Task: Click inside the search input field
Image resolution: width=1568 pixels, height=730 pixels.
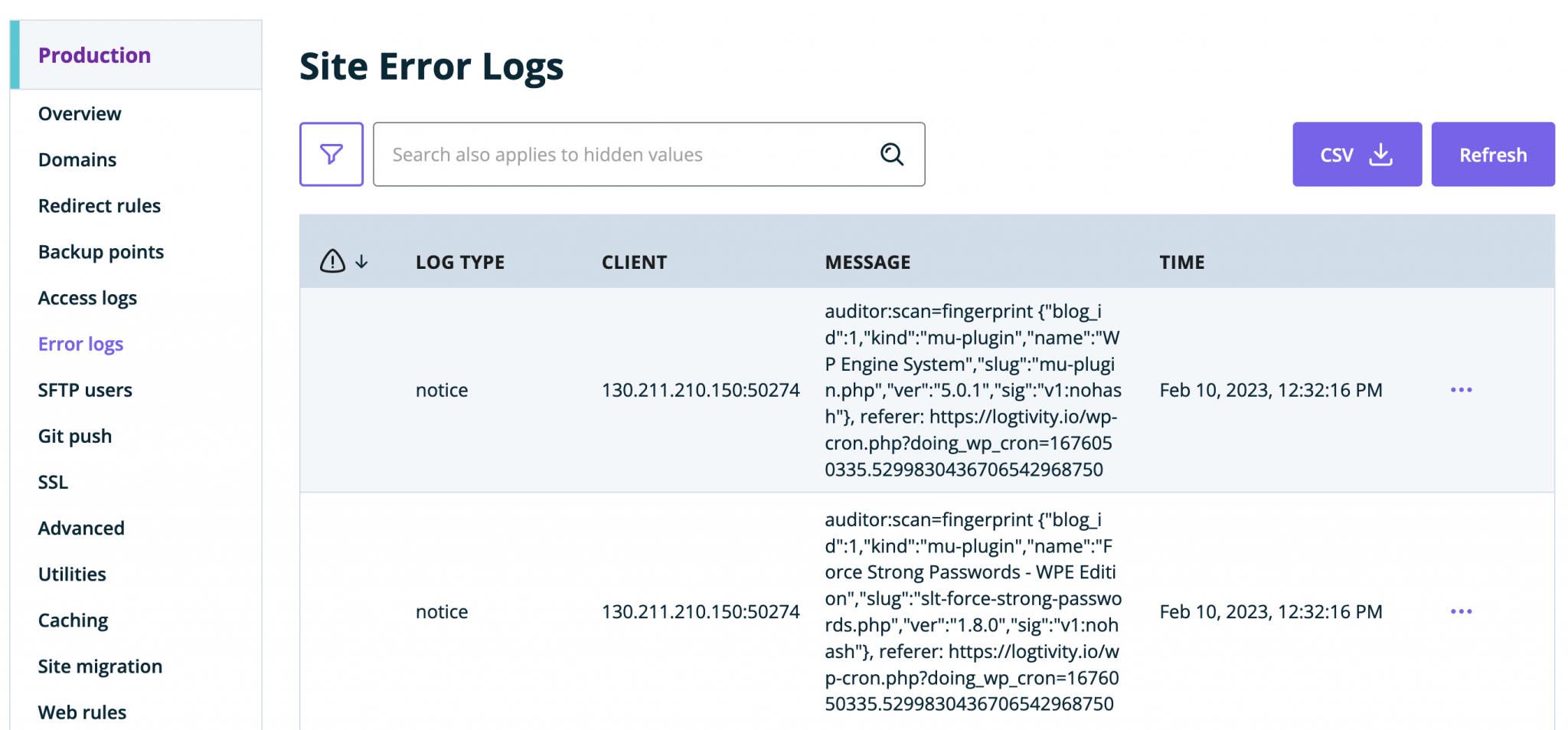Action: point(612,154)
